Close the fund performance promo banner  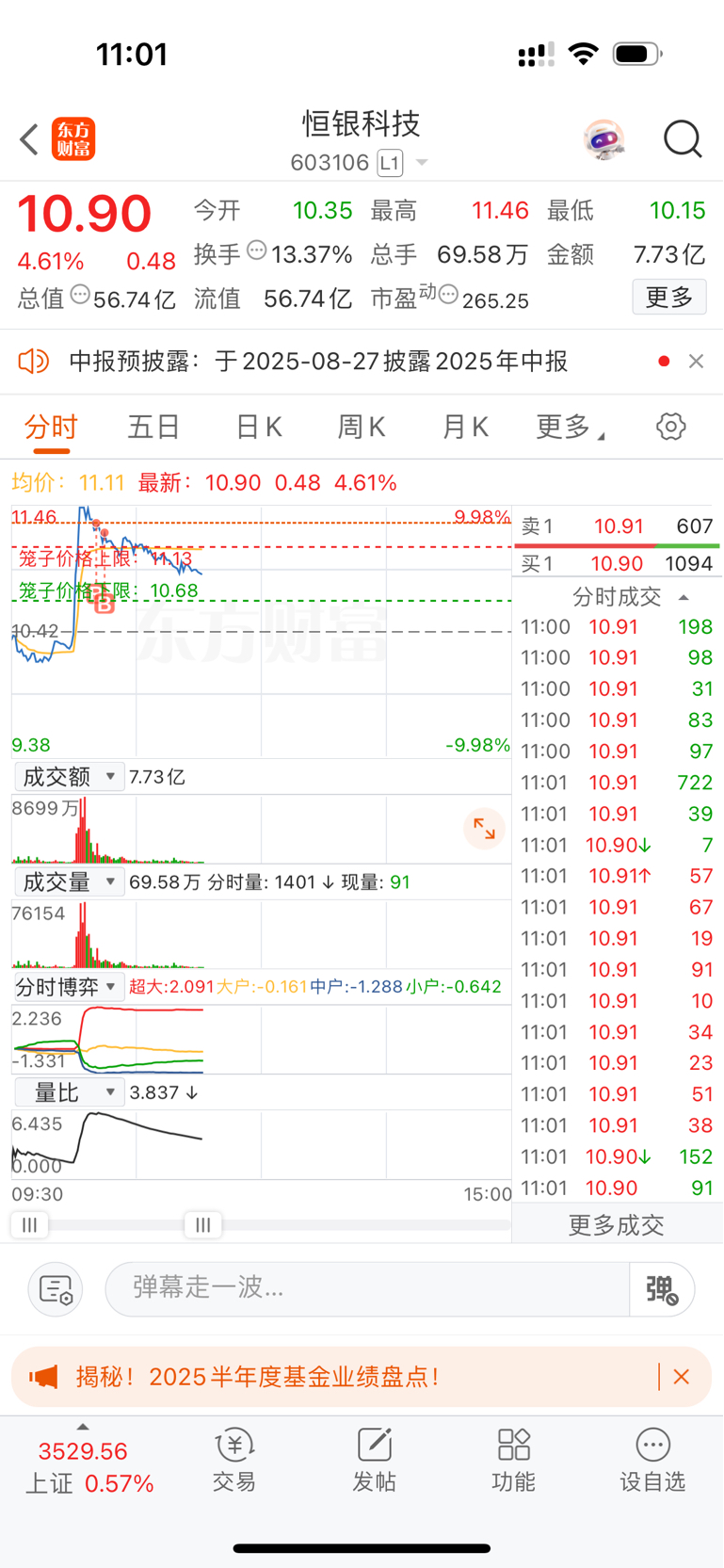[682, 1377]
